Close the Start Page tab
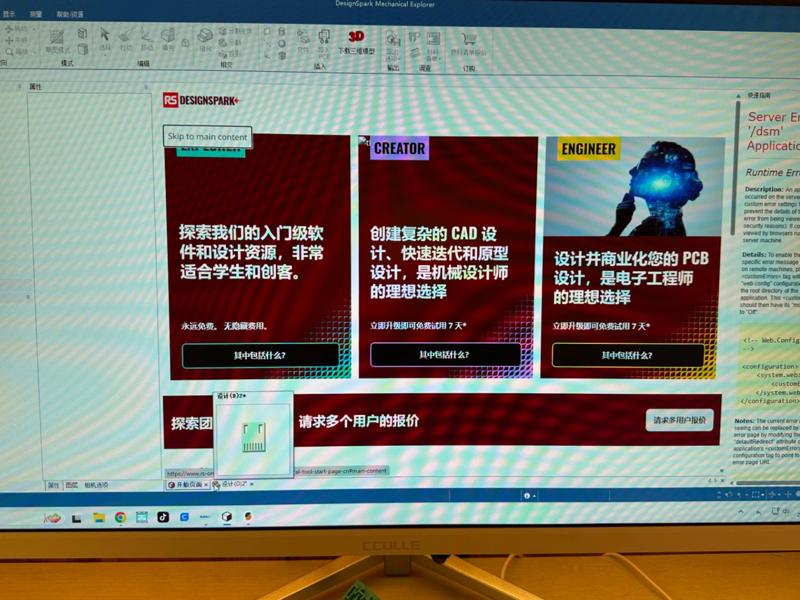800x600 pixels. tap(206, 485)
